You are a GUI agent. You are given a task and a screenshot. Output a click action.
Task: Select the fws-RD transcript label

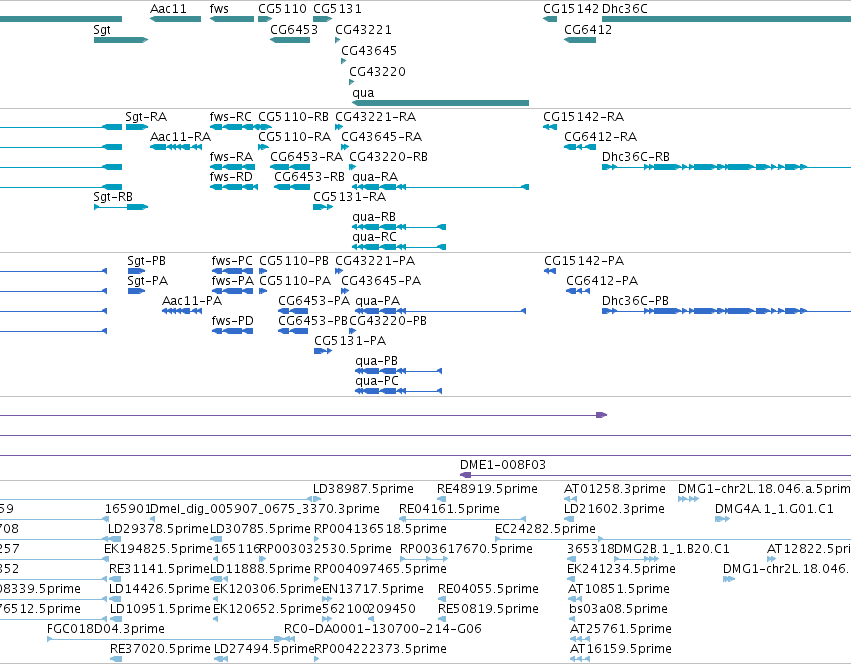(231, 177)
